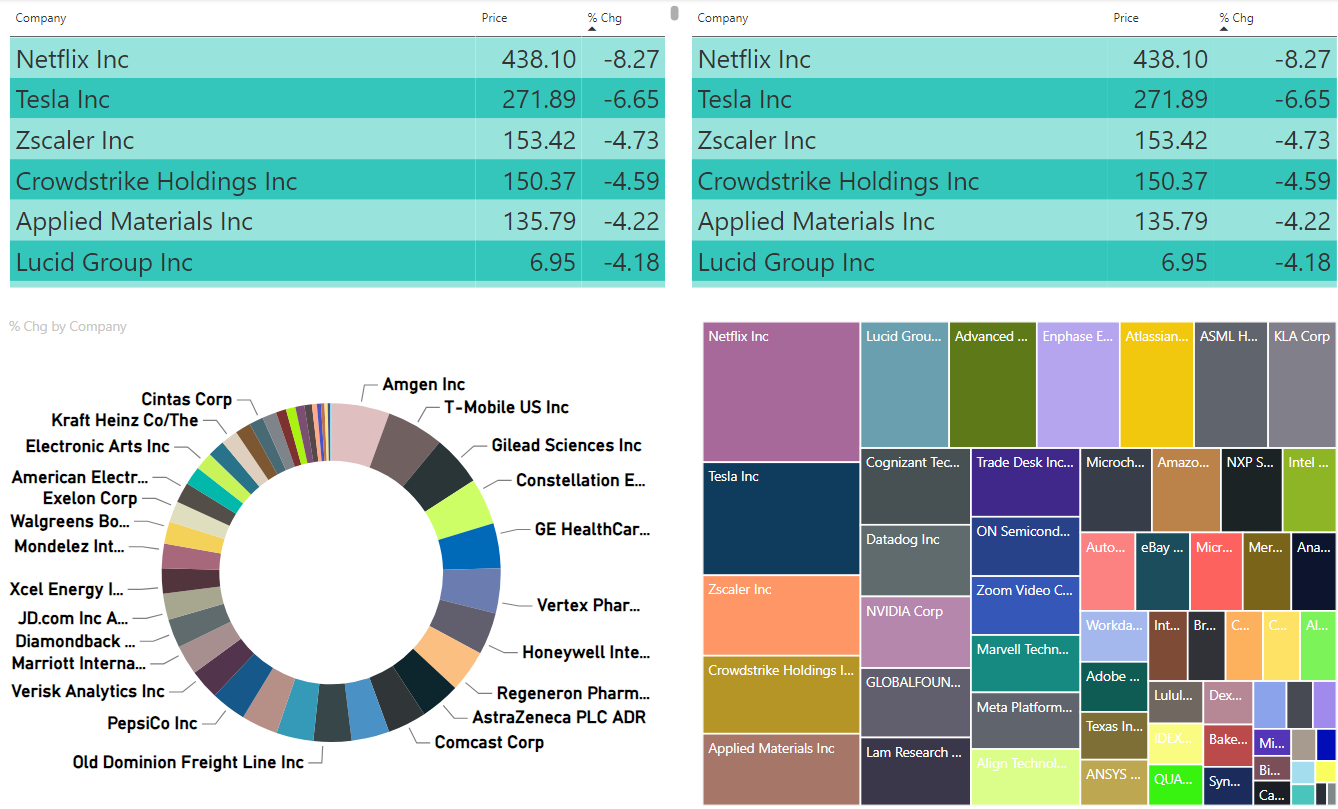Select GLOBALFOUN... treemap tile
This screenshot has width=1338, height=809.
[x=915, y=703]
